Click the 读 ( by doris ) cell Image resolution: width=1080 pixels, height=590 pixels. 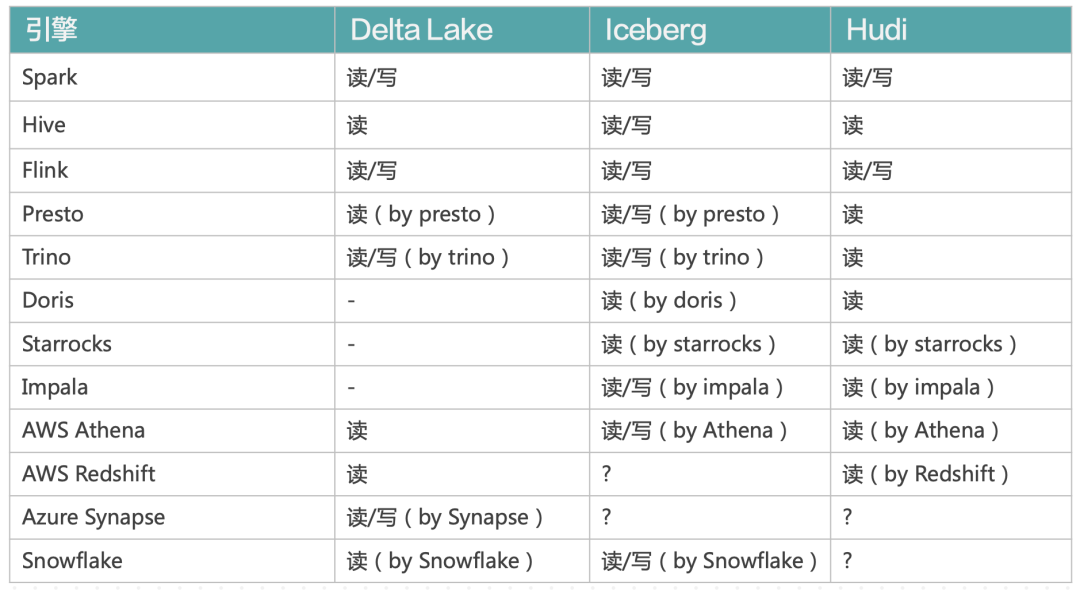pos(669,300)
